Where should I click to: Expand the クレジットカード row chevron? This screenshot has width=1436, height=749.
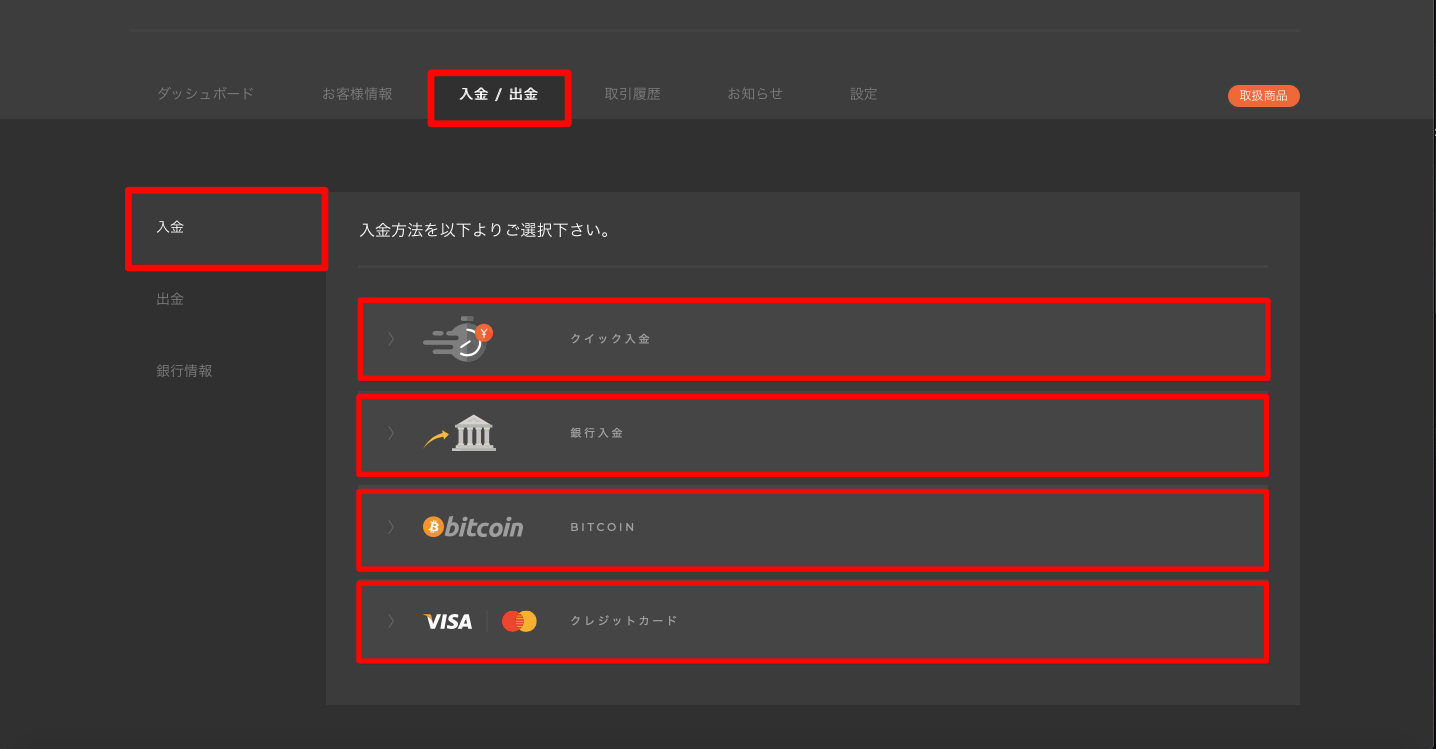[391, 621]
